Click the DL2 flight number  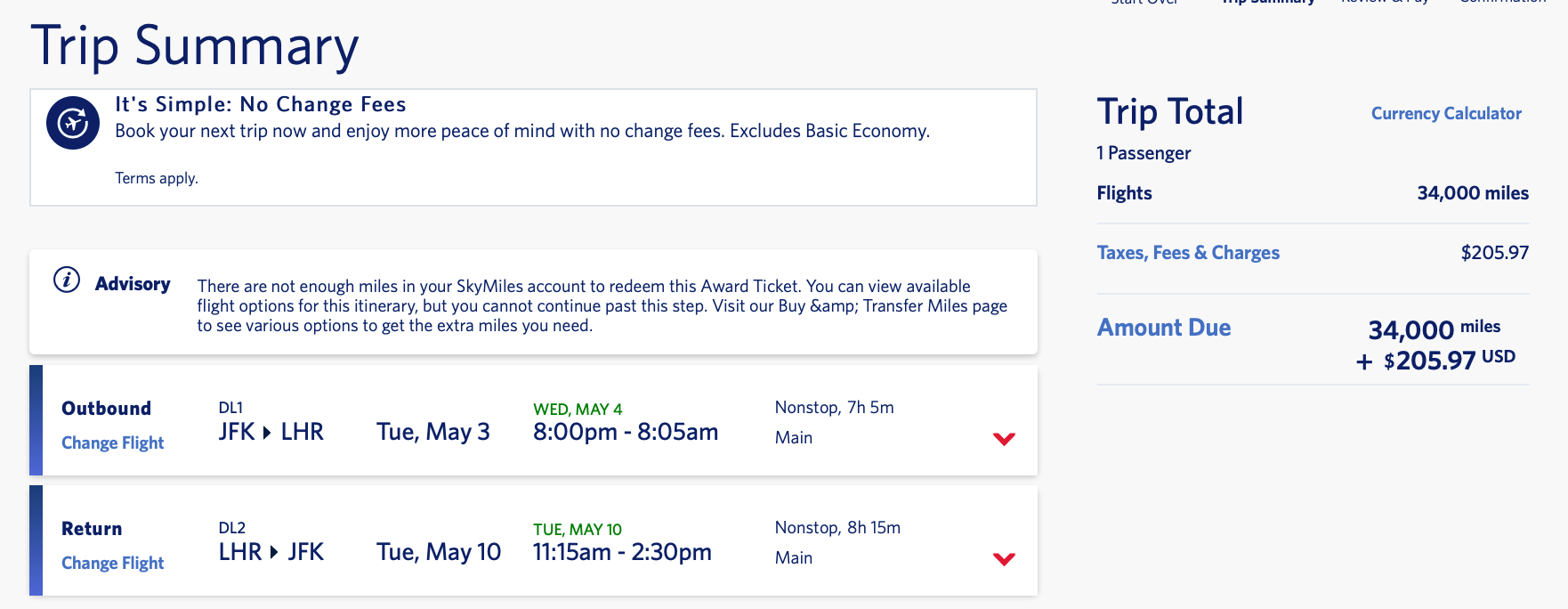[231, 528]
